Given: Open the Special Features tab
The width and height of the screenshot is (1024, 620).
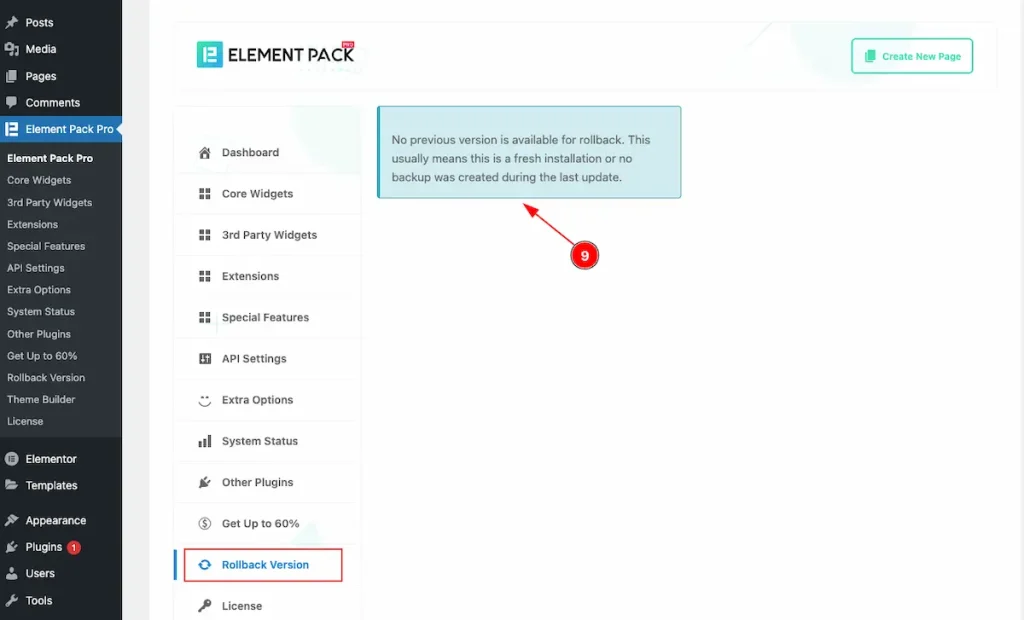Looking at the screenshot, I should point(265,317).
